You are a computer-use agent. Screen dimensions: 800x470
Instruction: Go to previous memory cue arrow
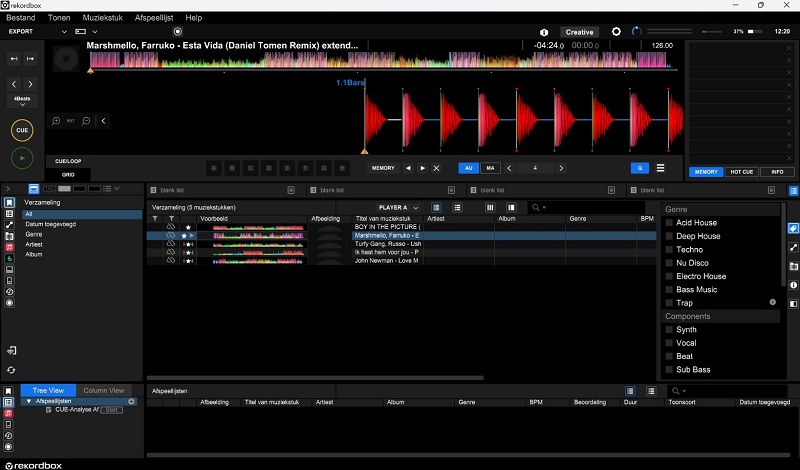pos(408,168)
